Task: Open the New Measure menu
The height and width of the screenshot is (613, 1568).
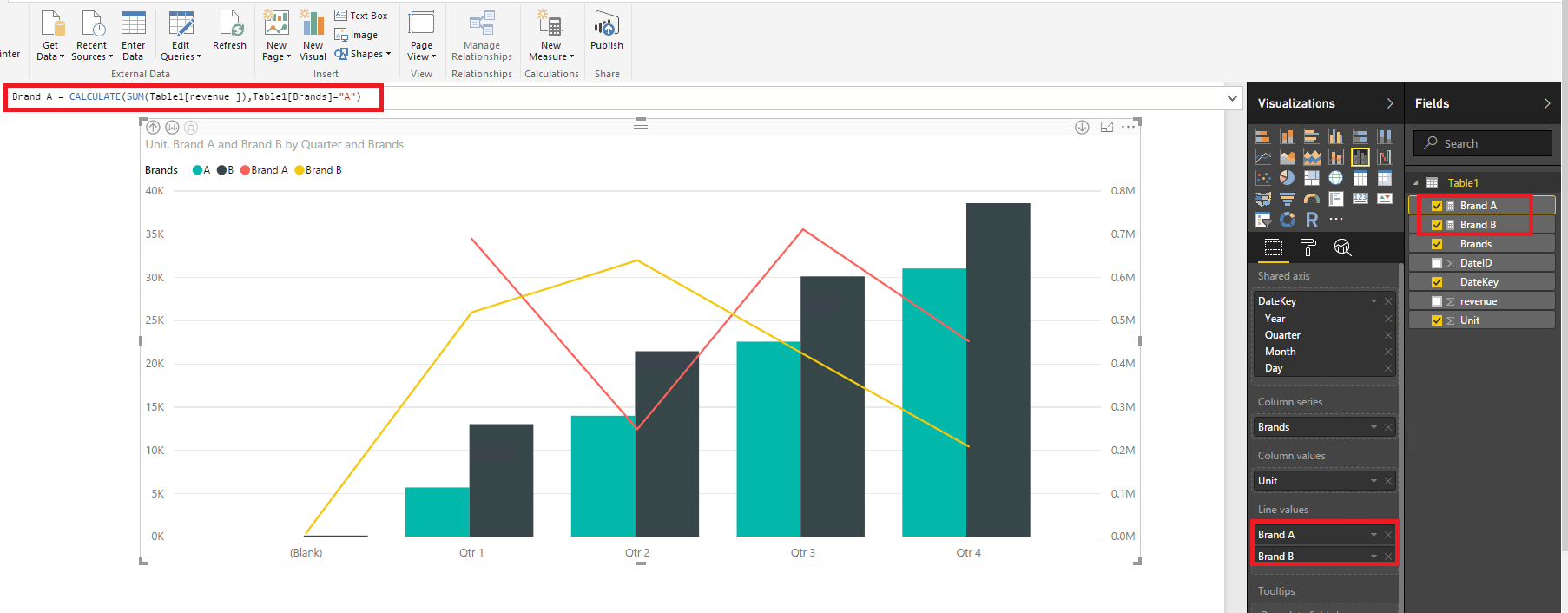Action: pos(551,36)
